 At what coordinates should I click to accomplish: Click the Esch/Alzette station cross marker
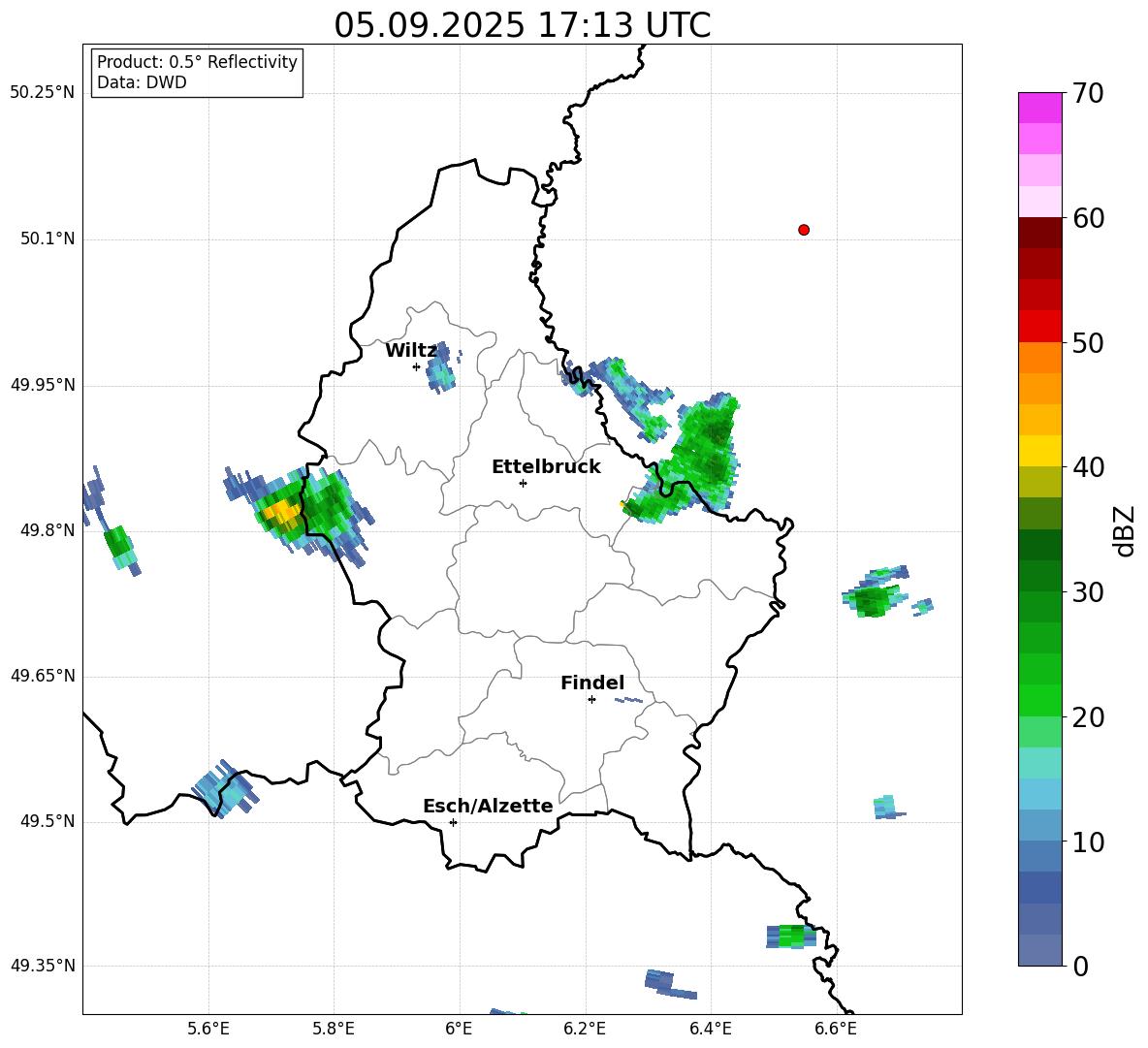pos(453,822)
